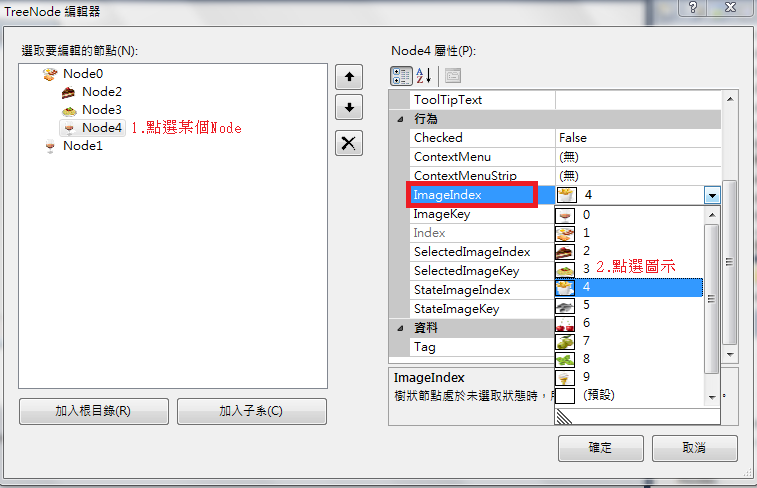Image resolution: width=757 pixels, height=488 pixels.
Task: Click the image dropdown list's scrollbar down arrow
Action: click(712, 398)
